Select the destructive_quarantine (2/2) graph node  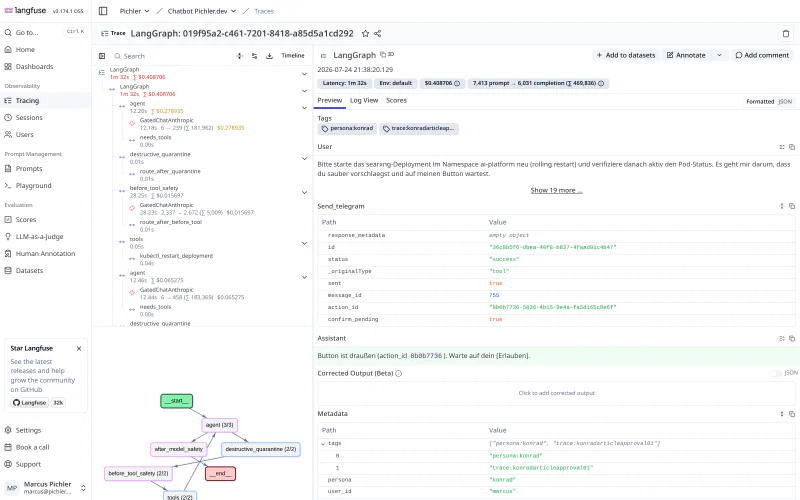click(261, 449)
